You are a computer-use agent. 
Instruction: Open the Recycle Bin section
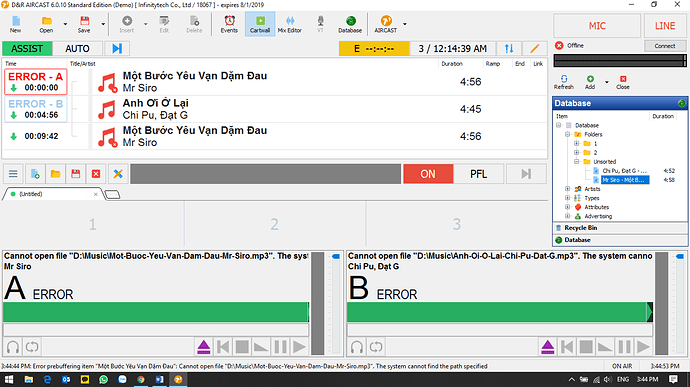(x=620, y=228)
